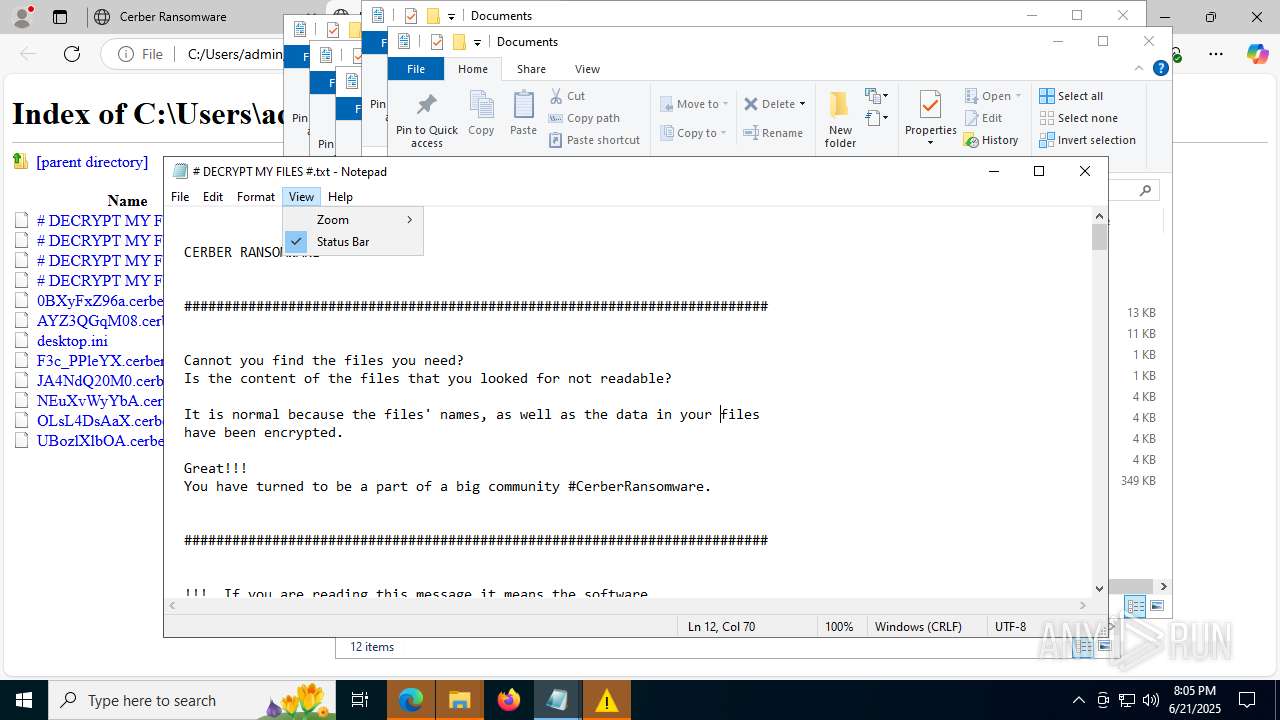Select the View ribbon tab in Explorer
The width and height of the screenshot is (1280, 720).
[x=587, y=69]
